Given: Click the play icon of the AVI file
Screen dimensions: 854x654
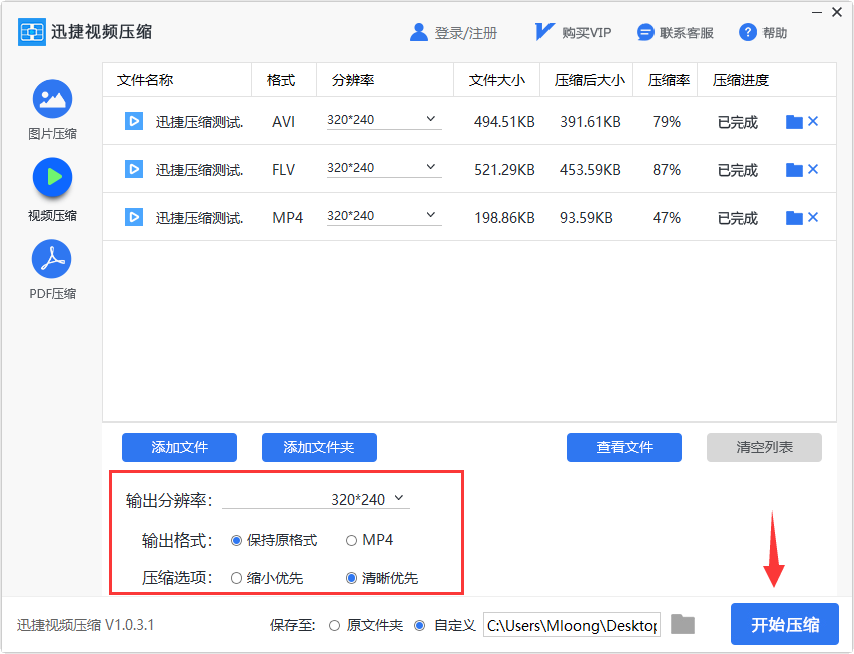Looking at the screenshot, I should point(134,121).
